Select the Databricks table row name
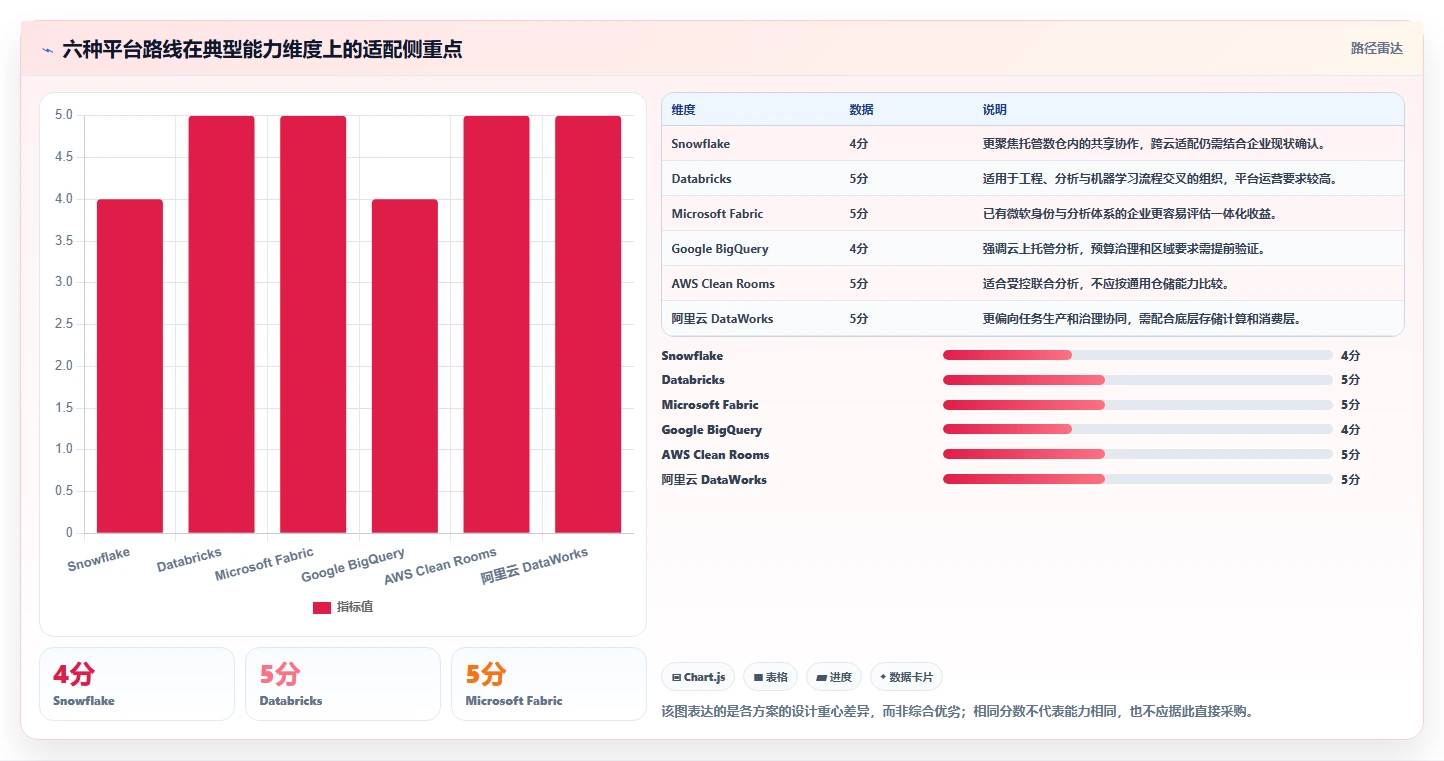 coord(702,179)
